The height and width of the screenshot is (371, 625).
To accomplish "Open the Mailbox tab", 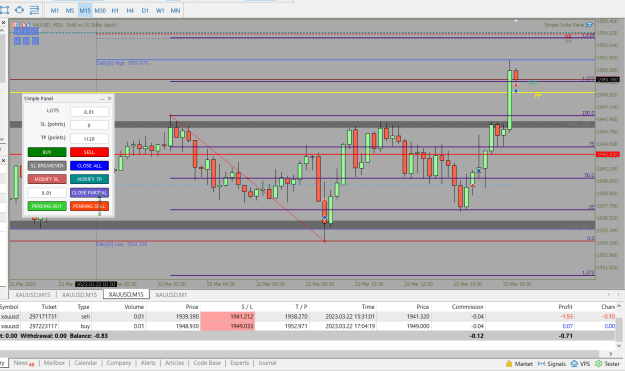I will tap(54, 363).
